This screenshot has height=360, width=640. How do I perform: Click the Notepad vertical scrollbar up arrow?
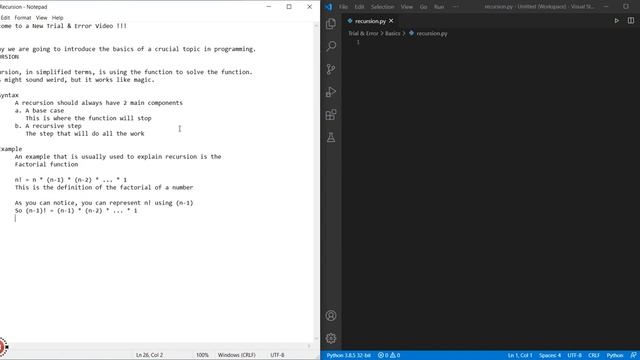click(316, 26)
